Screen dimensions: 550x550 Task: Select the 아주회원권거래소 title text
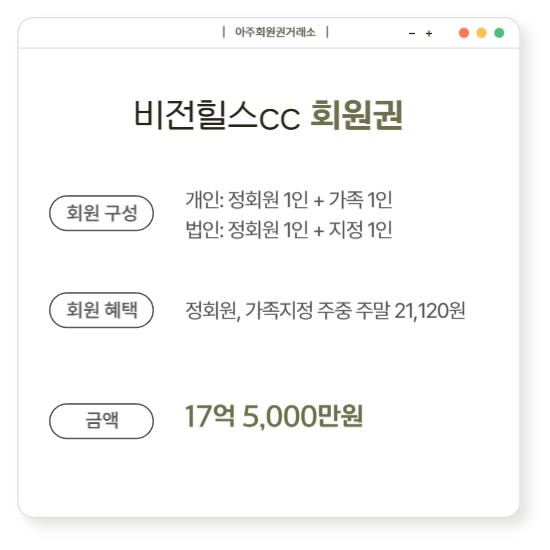coord(275,32)
